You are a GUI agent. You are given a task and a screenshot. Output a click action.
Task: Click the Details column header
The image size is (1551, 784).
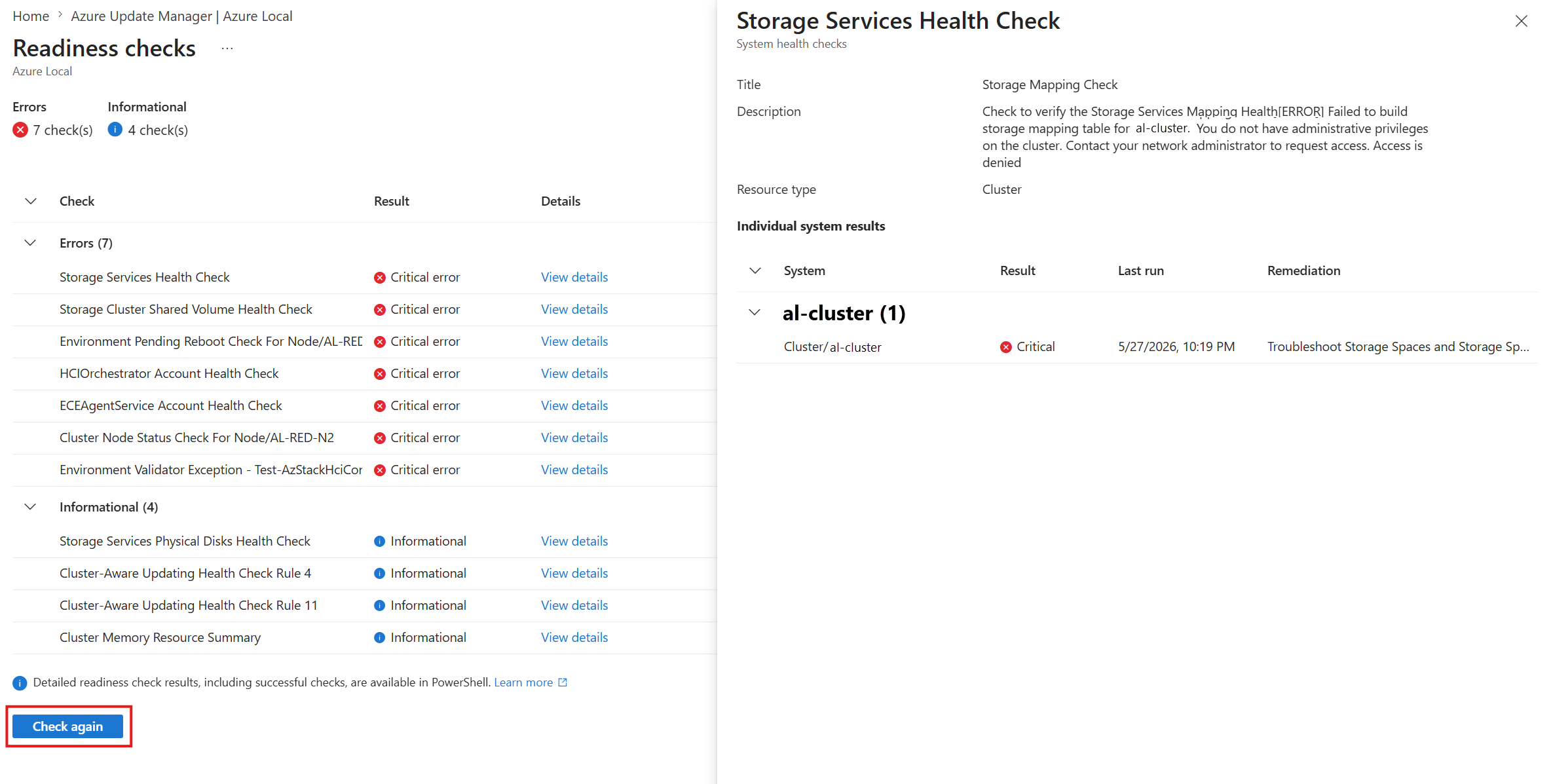[x=561, y=201]
